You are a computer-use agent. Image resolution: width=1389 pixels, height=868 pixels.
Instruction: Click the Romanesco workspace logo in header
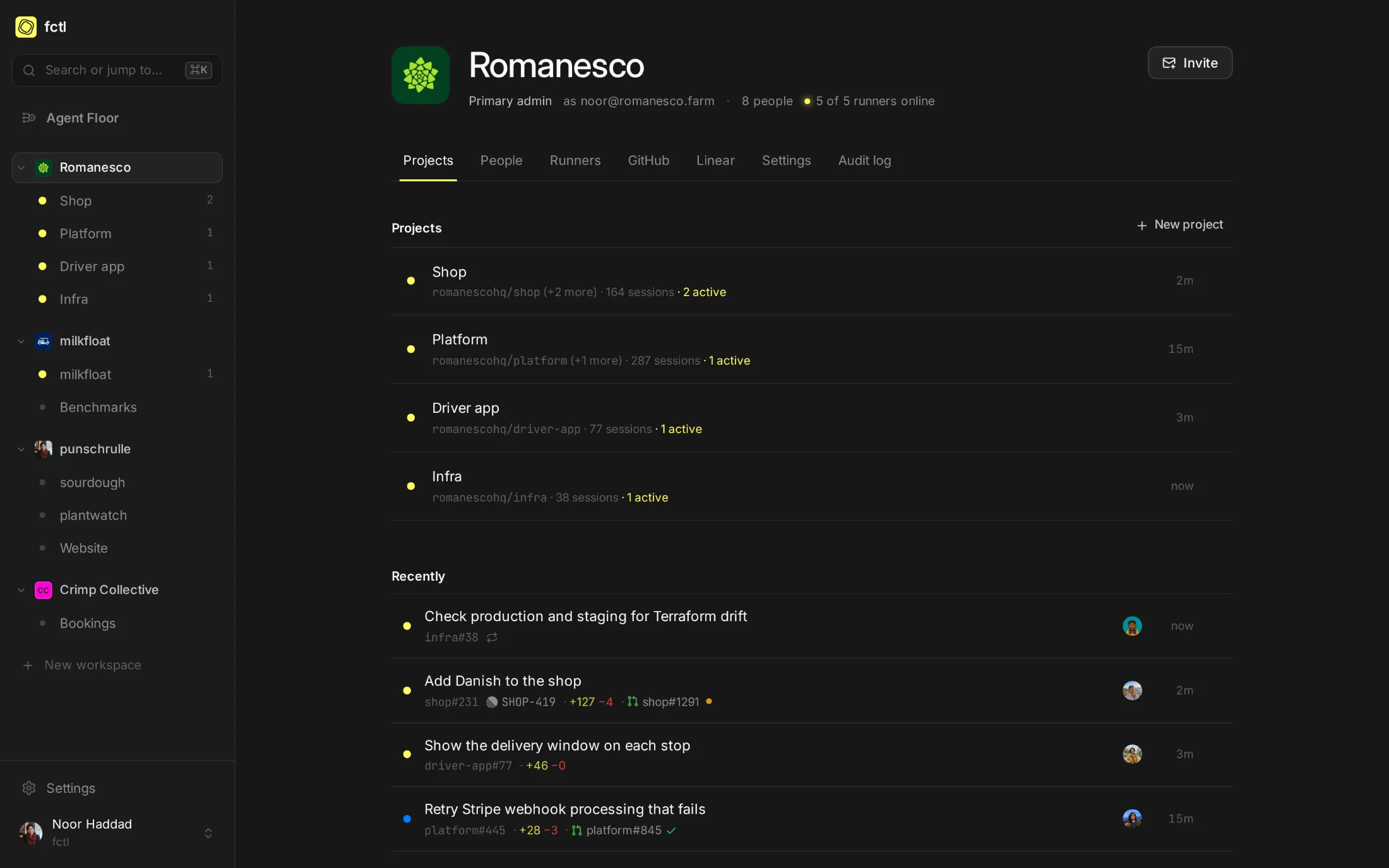[420, 75]
